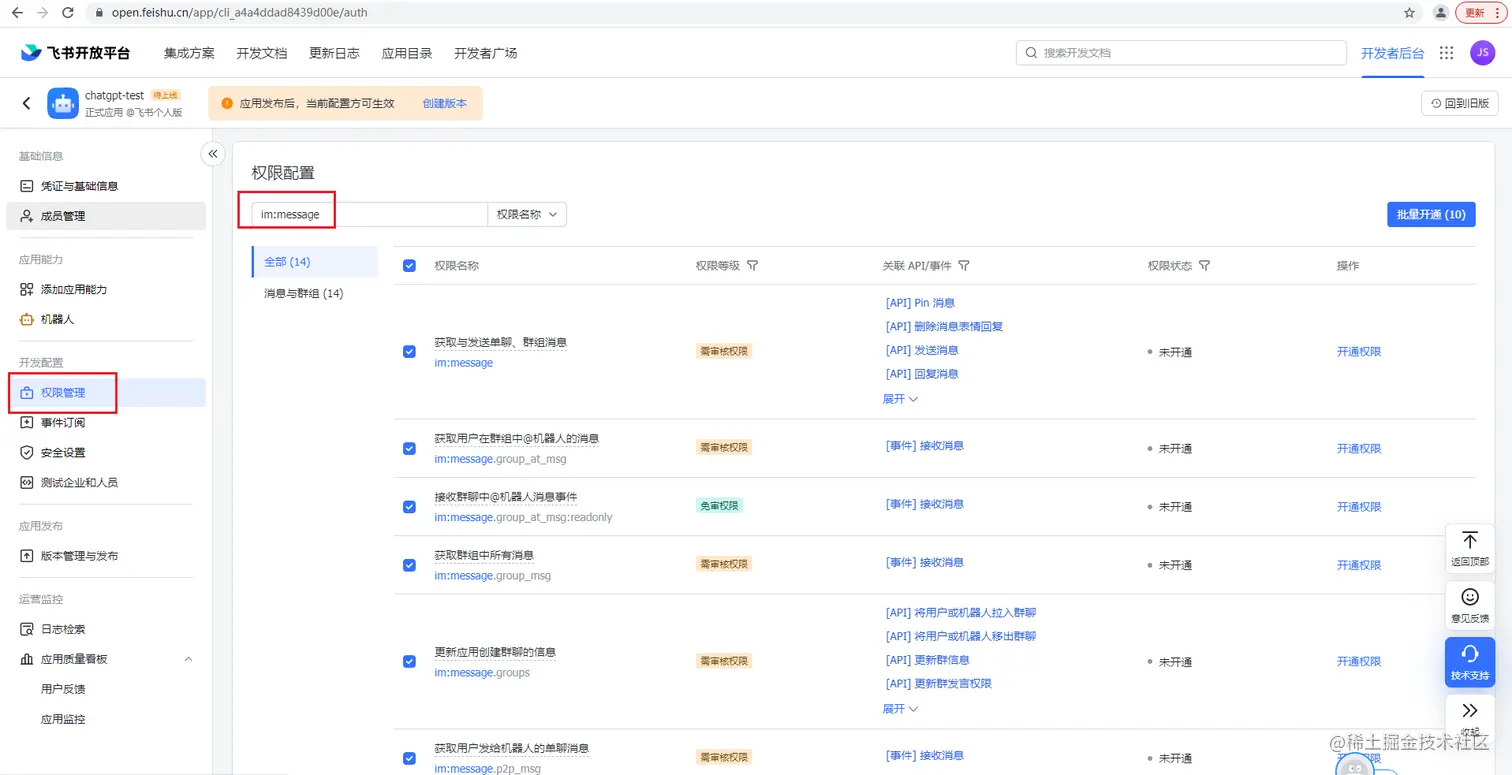Image resolution: width=1512 pixels, height=775 pixels.
Task: Open 日志检索 in sidebar
Action: [106, 629]
